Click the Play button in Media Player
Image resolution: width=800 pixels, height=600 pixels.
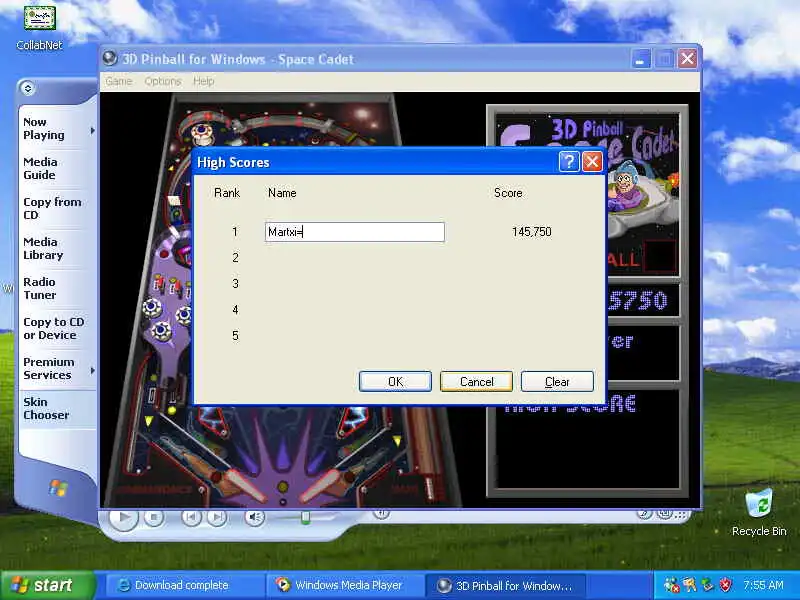click(x=123, y=517)
